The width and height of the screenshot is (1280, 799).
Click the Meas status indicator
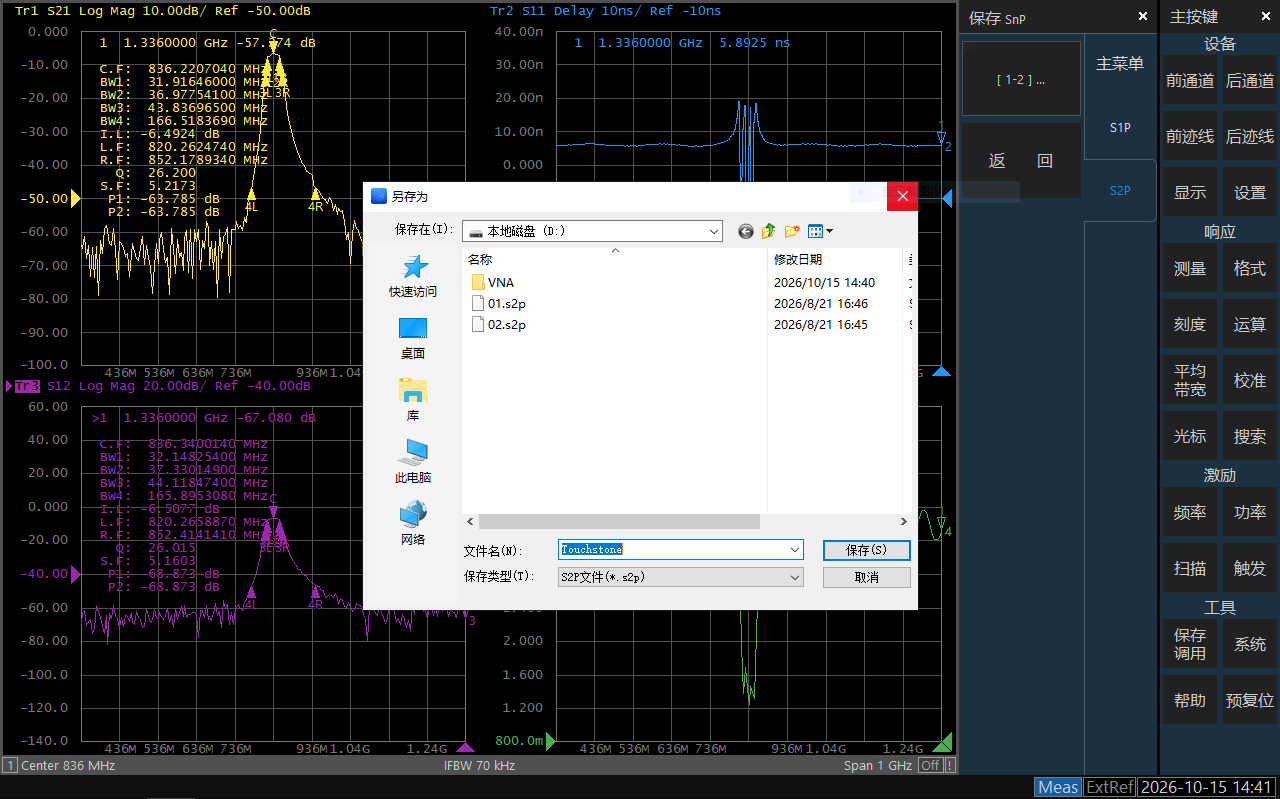(1058, 787)
